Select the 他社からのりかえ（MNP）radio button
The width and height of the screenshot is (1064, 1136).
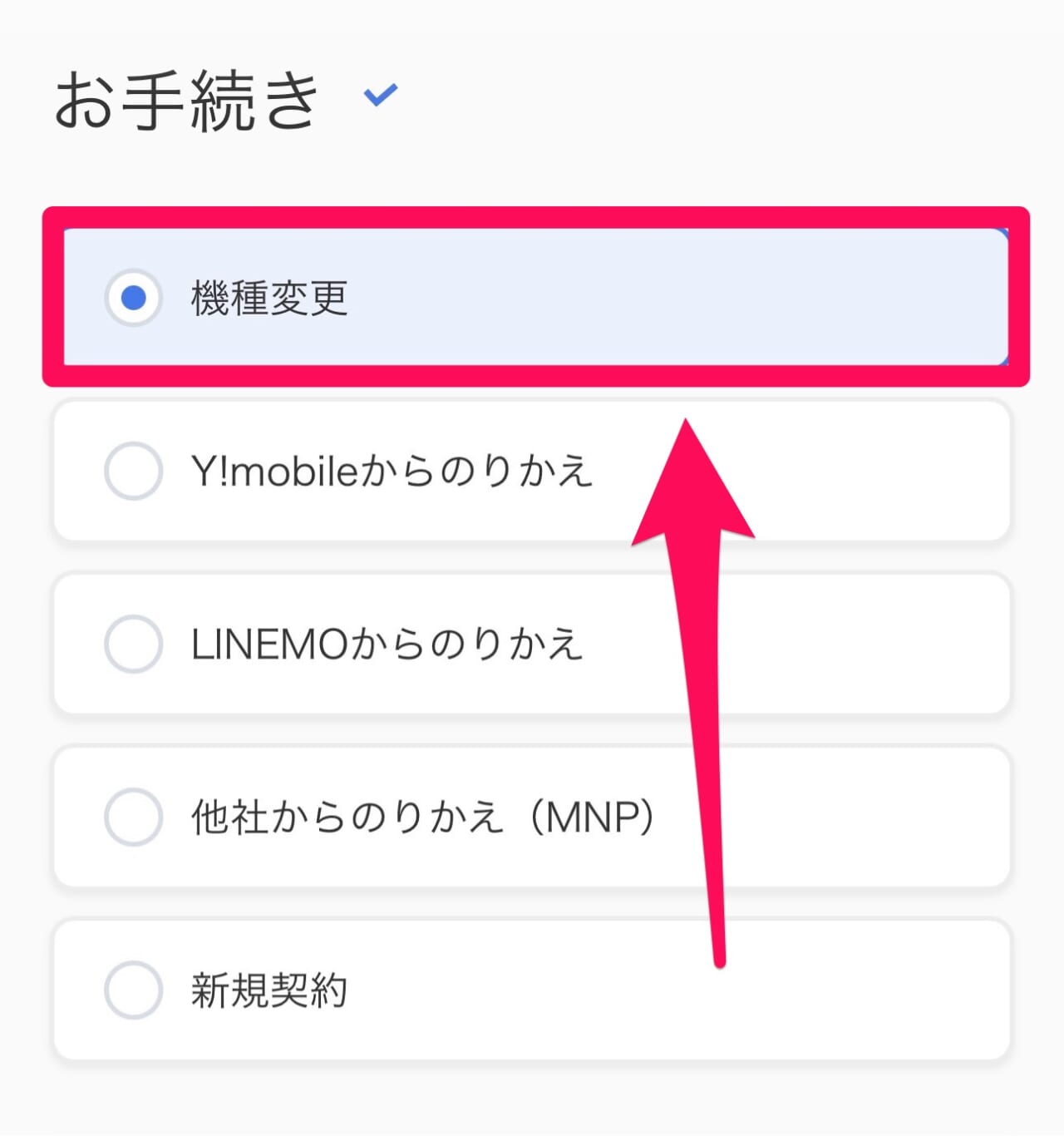click(x=133, y=817)
